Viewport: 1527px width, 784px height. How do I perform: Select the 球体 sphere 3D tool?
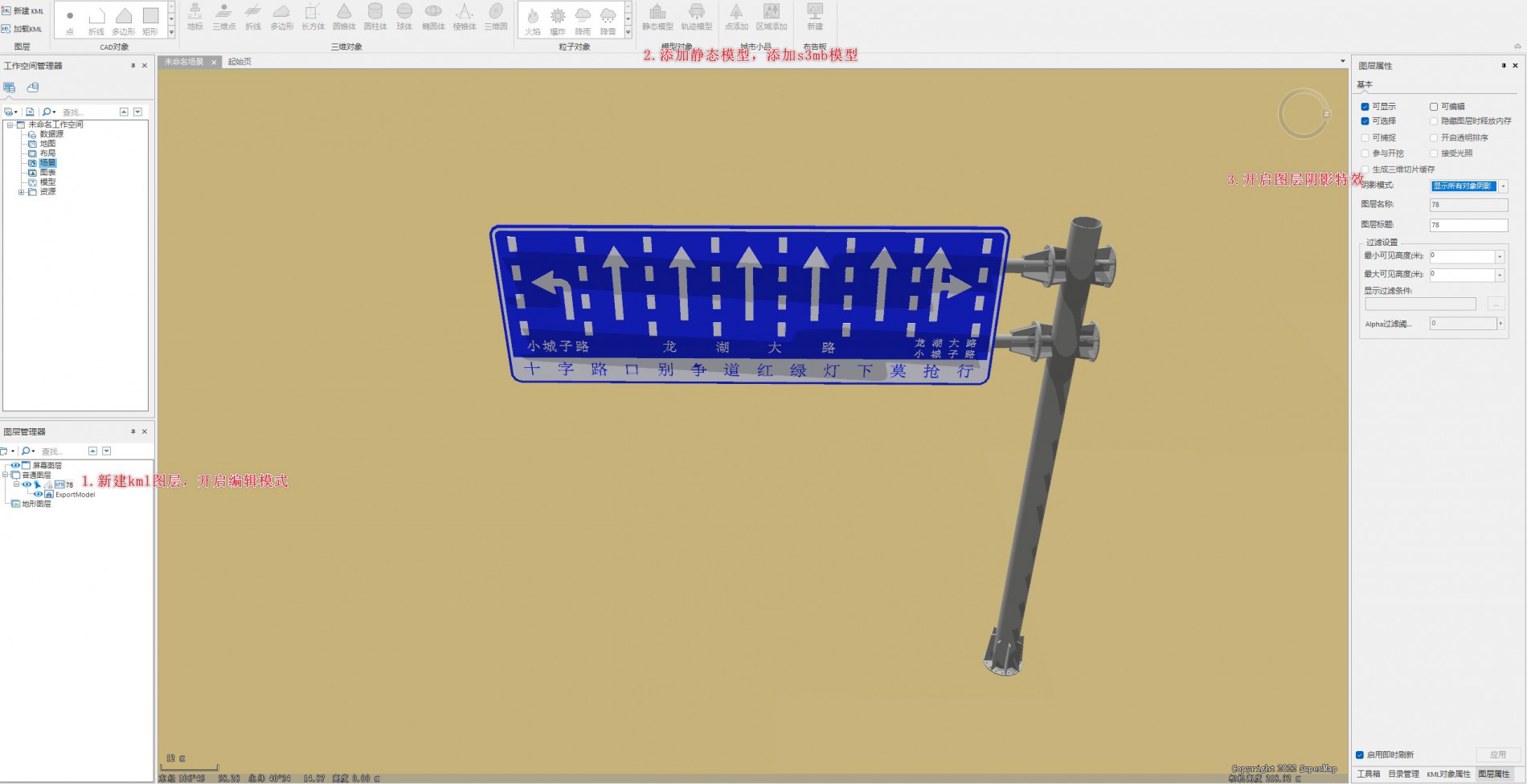(x=404, y=17)
